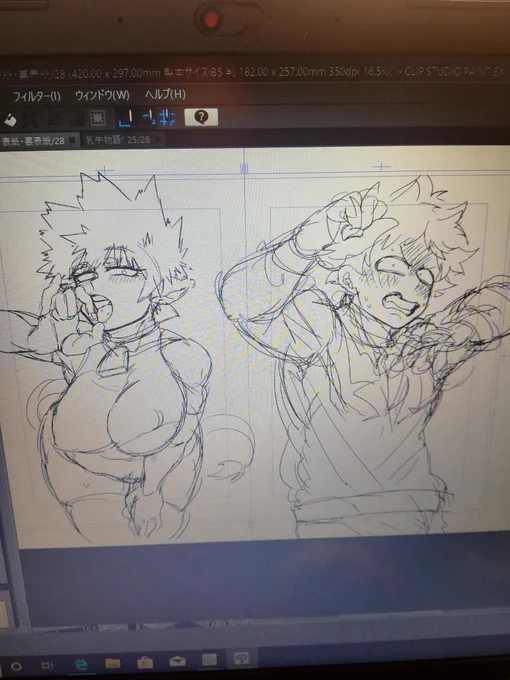Open File Explorer from the taskbar
Image resolution: width=510 pixels, height=680 pixels.
[x=113, y=663]
